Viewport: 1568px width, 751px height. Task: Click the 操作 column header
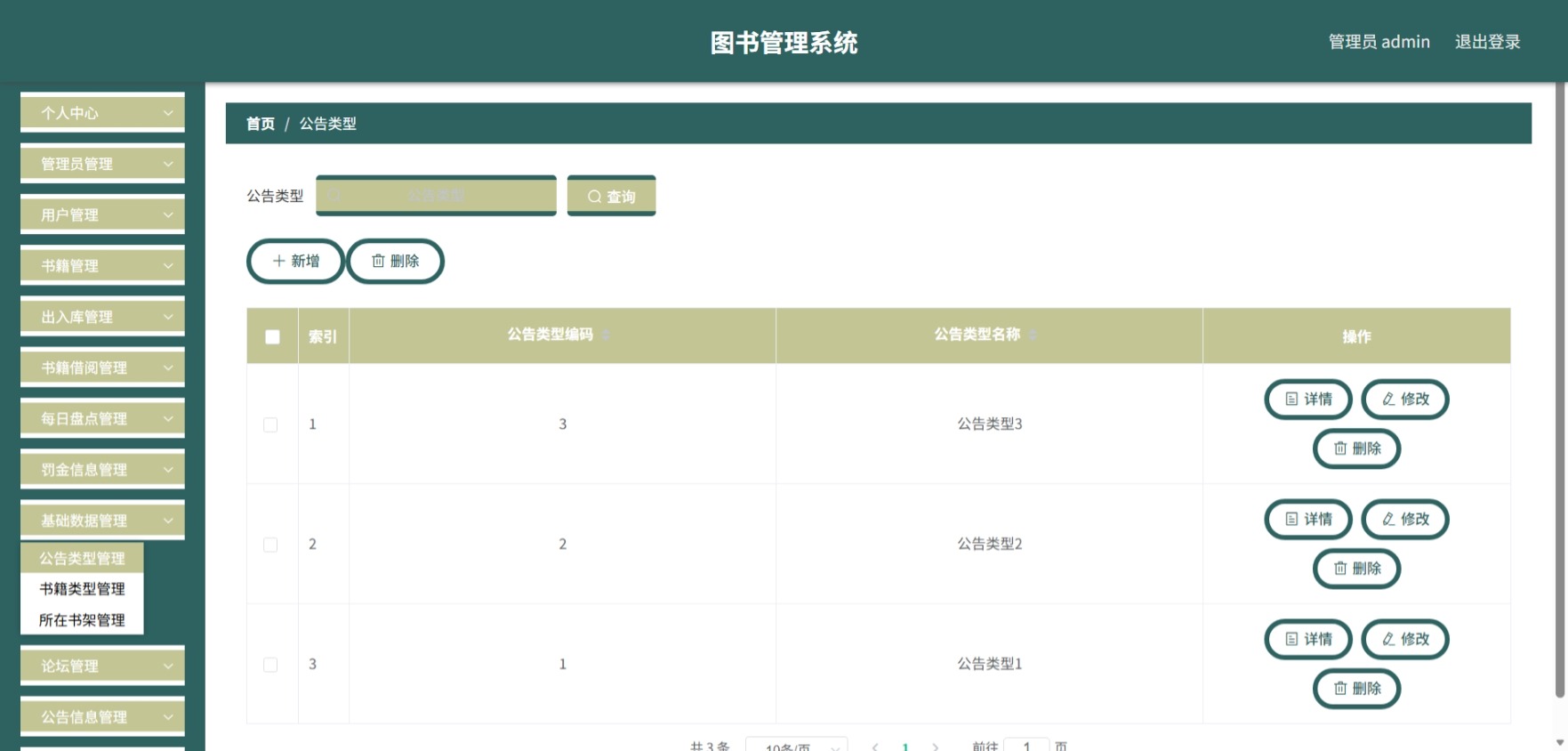[1356, 336]
